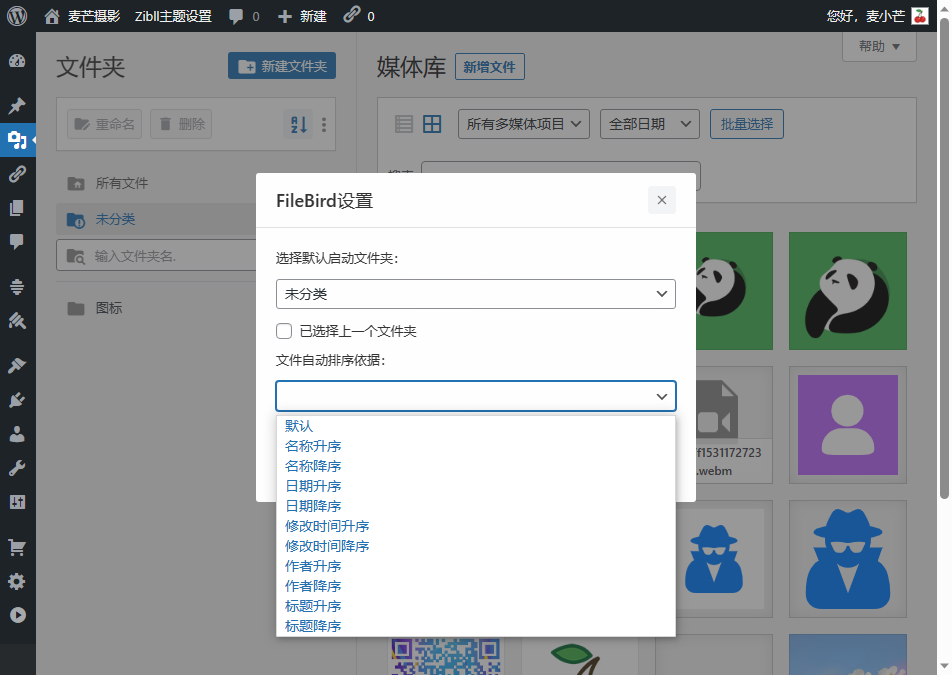Click the A-Z sort folders icon

pyautogui.click(x=298, y=124)
